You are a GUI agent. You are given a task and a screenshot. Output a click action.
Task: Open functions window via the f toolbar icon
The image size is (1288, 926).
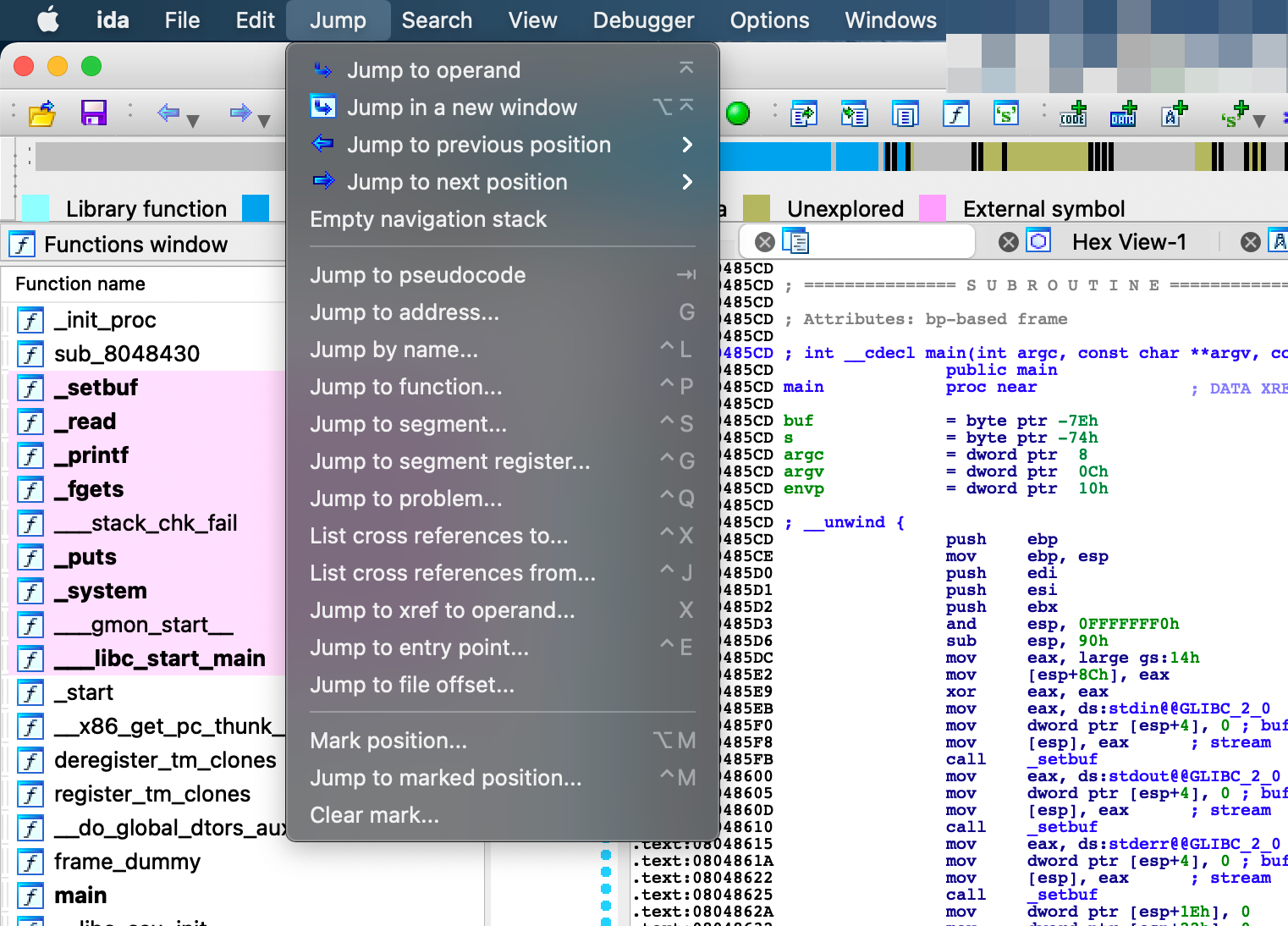click(956, 113)
